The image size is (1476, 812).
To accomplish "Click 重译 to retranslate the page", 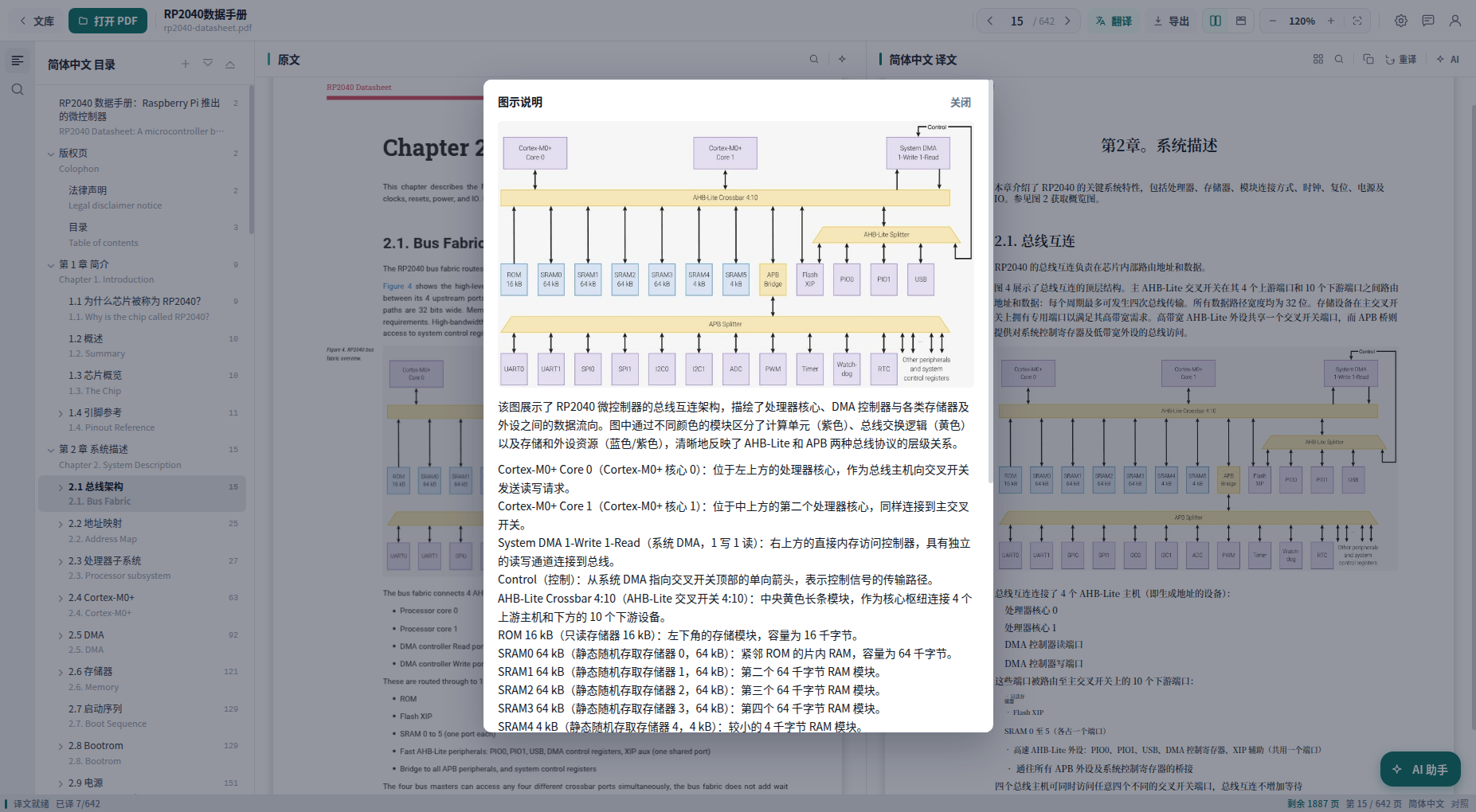I will (1400, 59).
